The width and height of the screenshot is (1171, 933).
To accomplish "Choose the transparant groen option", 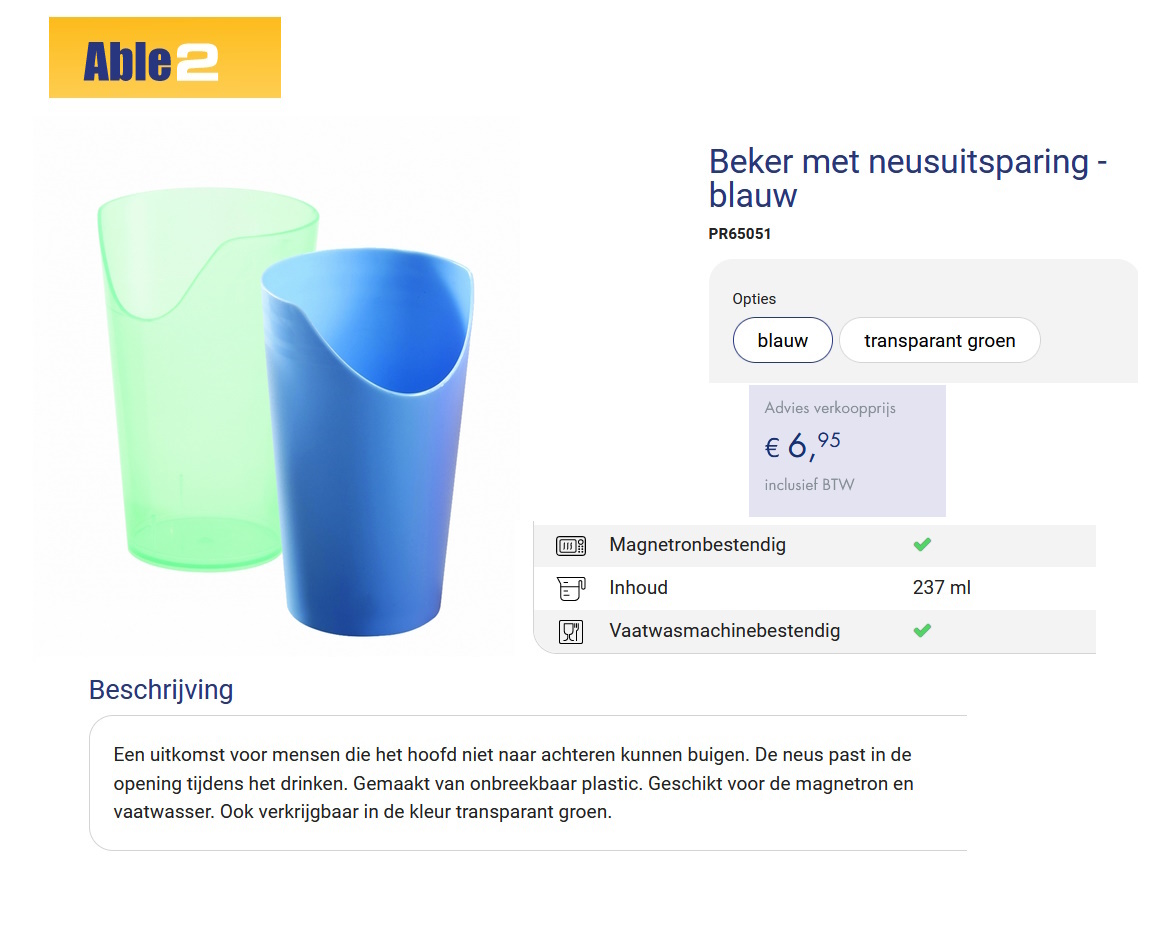I will pyautogui.click(x=939, y=341).
